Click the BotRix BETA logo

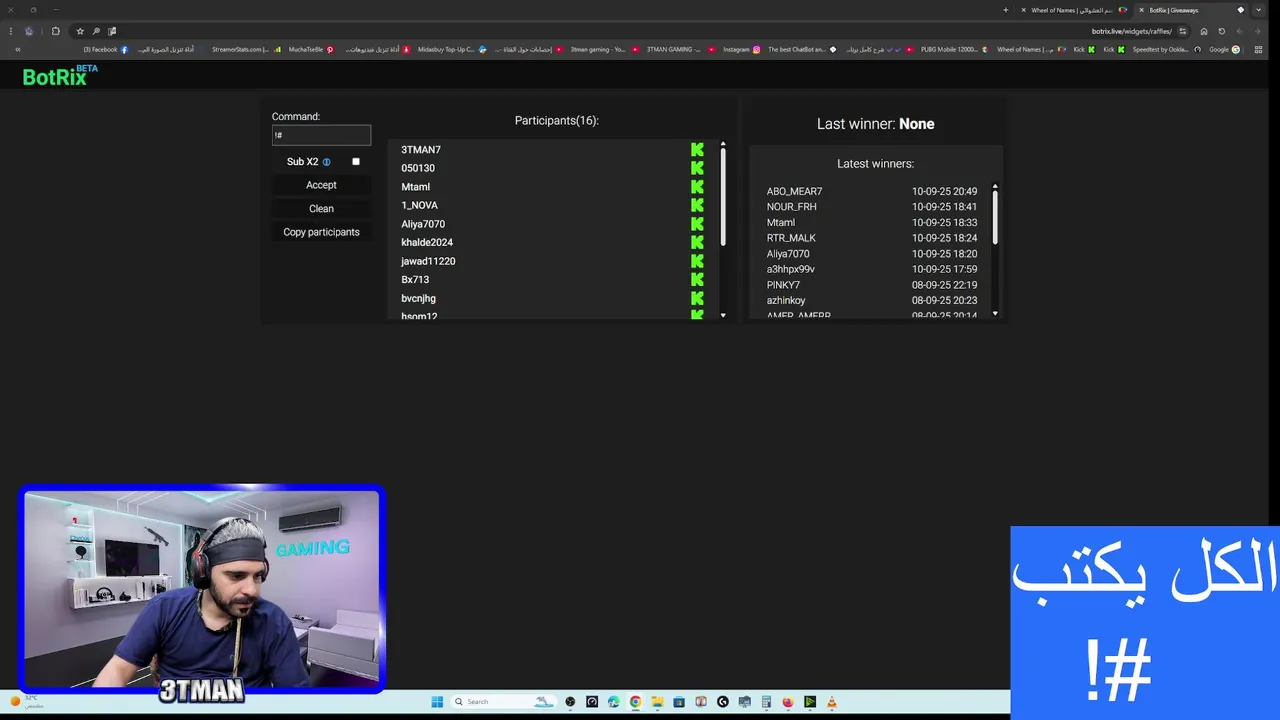click(x=60, y=76)
